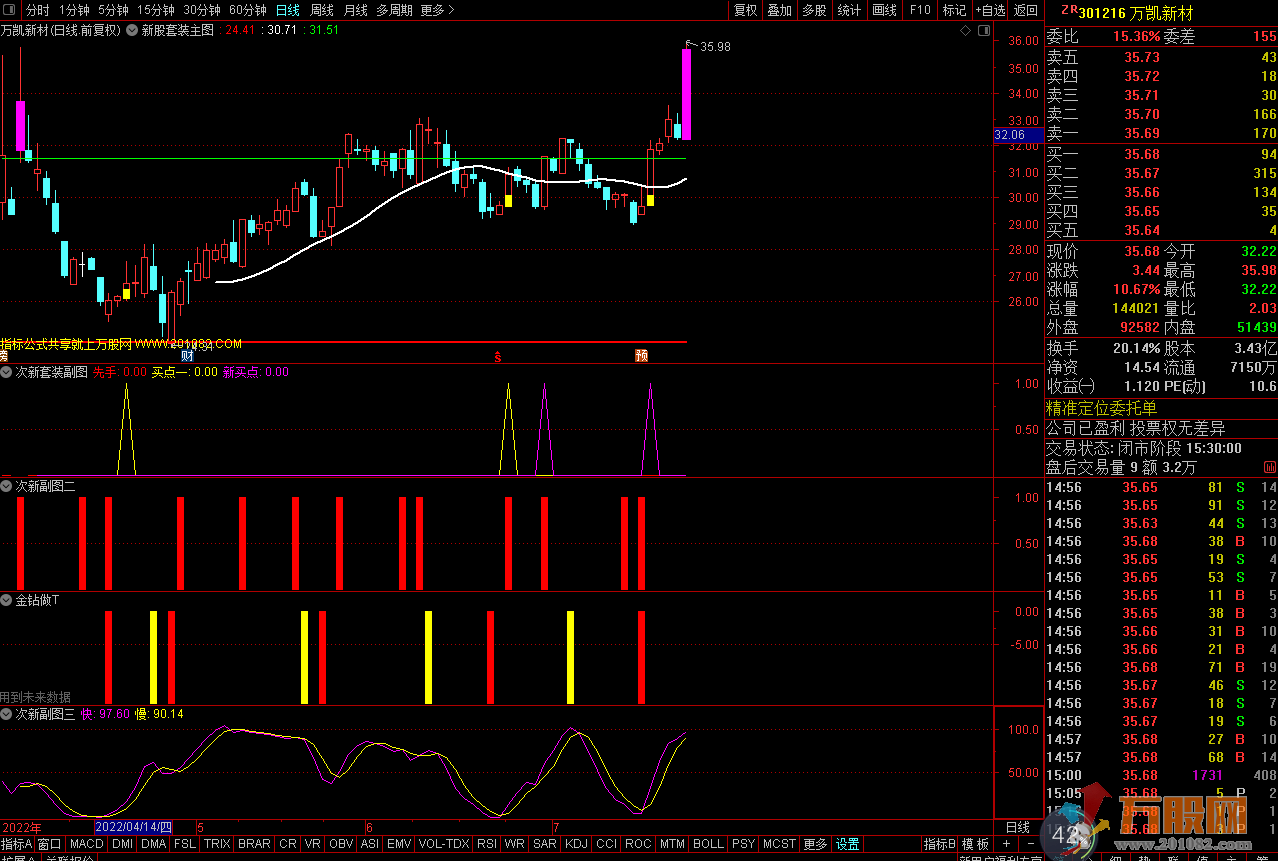Viewport: 1278px width, 861px height.
Task: Select the 日线 daily period
Action: point(288,10)
